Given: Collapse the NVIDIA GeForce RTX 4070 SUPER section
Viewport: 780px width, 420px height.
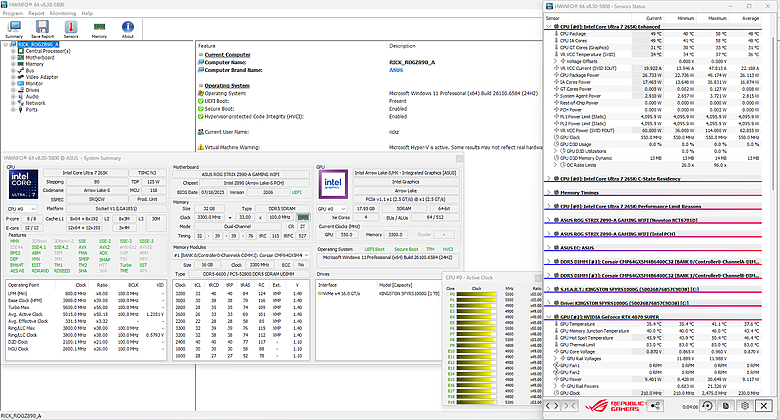Looking at the screenshot, I should [549, 316].
